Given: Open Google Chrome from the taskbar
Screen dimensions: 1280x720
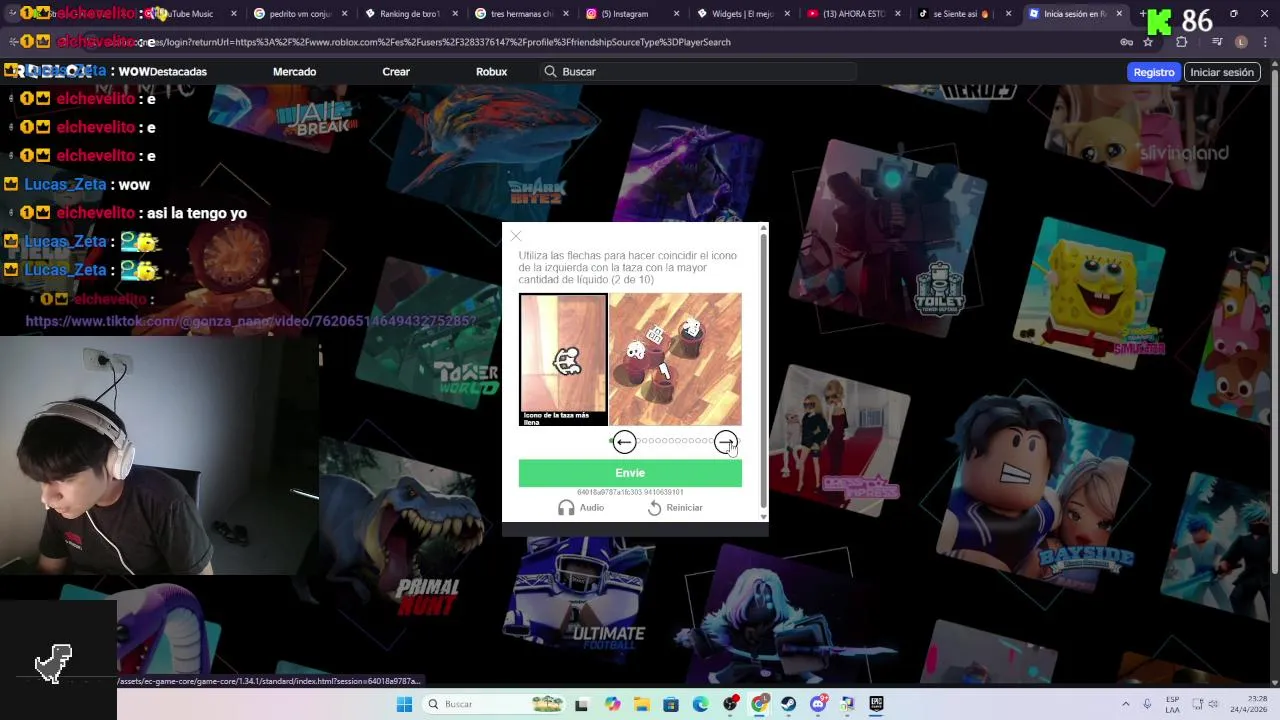Looking at the screenshot, I should pyautogui.click(x=759, y=704).
